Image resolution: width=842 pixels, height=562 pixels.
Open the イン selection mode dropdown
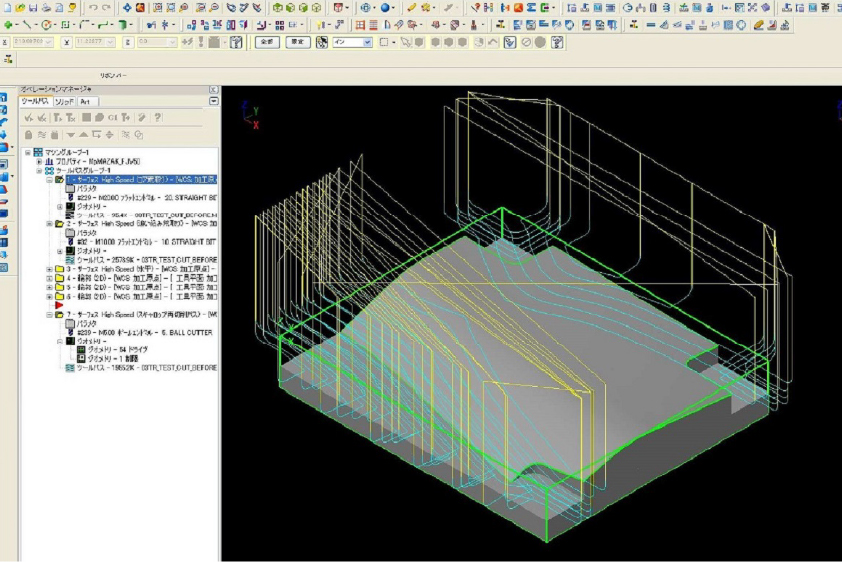point(368,43)
